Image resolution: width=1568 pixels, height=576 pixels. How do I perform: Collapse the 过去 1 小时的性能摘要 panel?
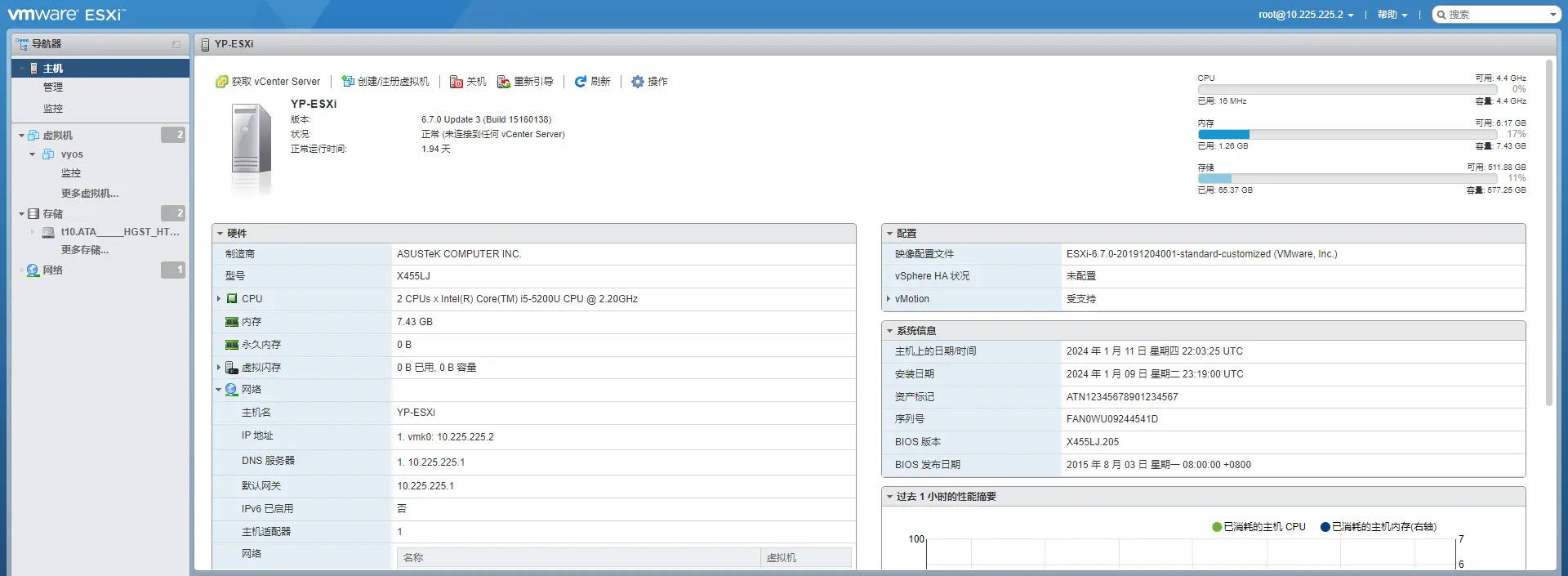coord(889,497)
